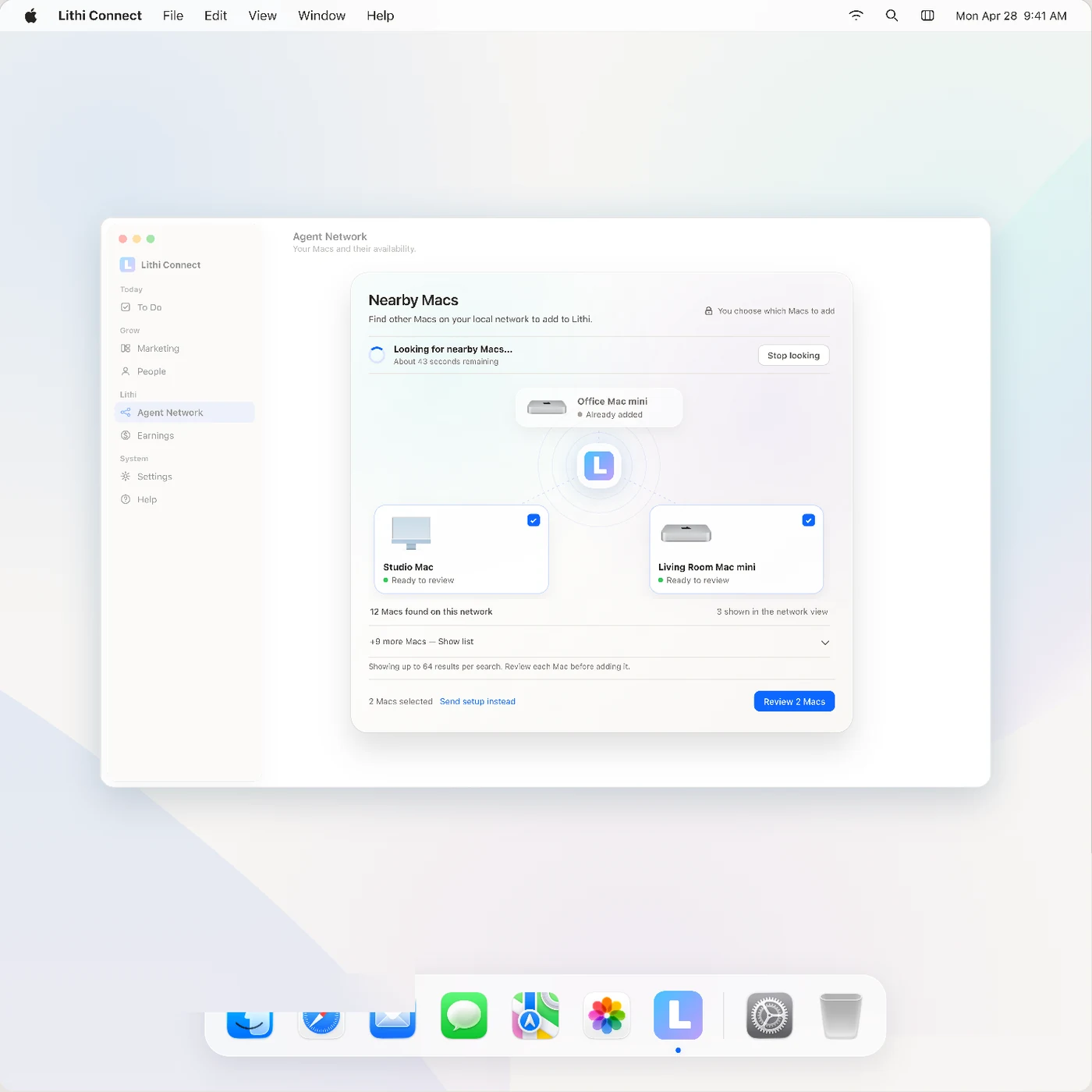The height and width of the screenshot is (1092, 1092).
Task: Click the '+9 more Macs — Show list' text
Action: point(421,642)
